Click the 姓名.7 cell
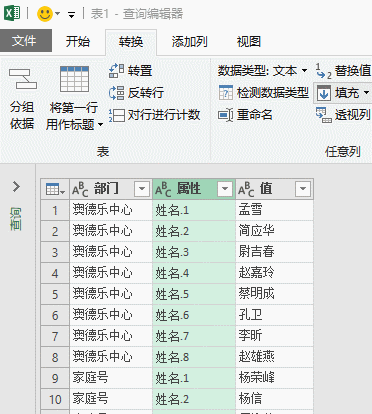 194,336
